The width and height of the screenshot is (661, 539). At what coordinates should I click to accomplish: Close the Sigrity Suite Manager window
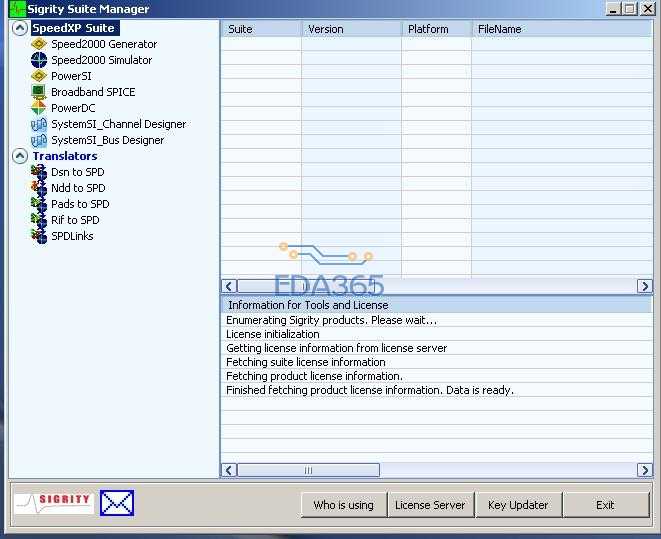coord(648,8)
